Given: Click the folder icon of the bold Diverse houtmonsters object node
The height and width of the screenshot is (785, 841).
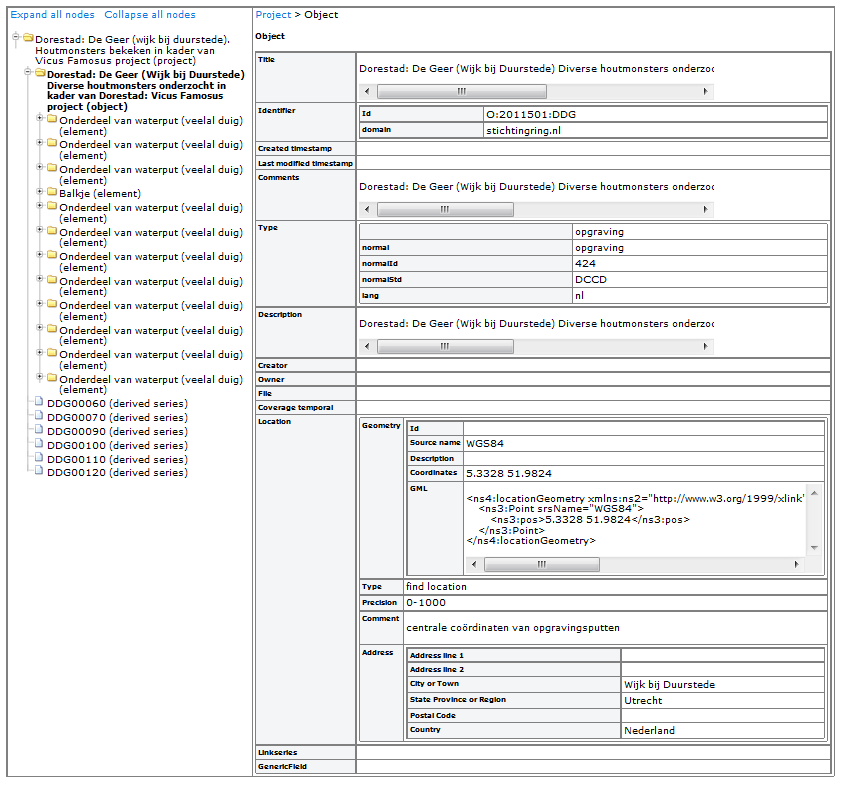Looking at the screenshot, I should pyautogui.click(x=40, y=73).
